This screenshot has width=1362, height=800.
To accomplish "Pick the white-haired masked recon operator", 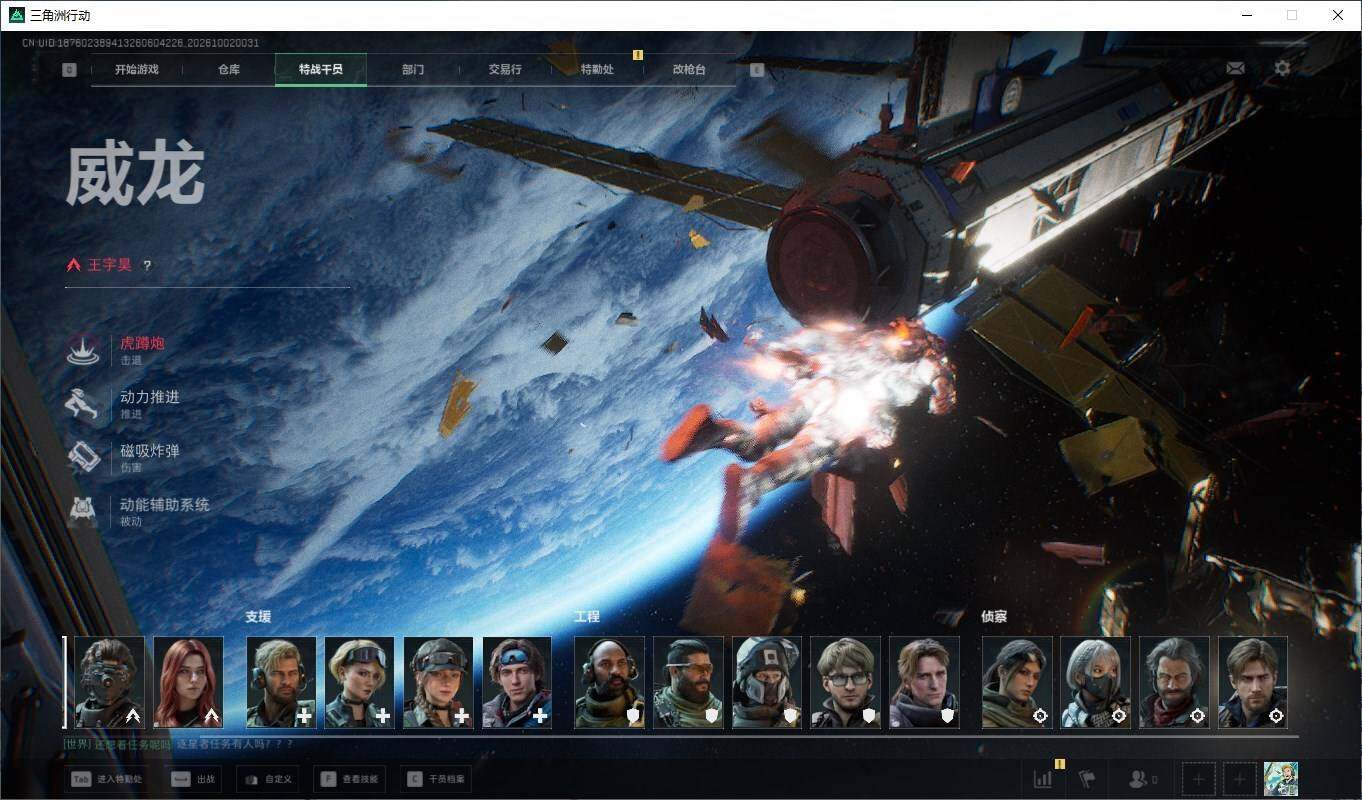I will [x=1096, y=682].
